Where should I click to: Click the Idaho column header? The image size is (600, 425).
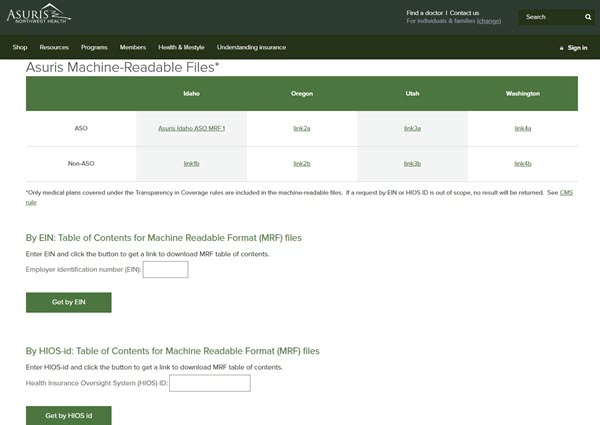[191, 94]
